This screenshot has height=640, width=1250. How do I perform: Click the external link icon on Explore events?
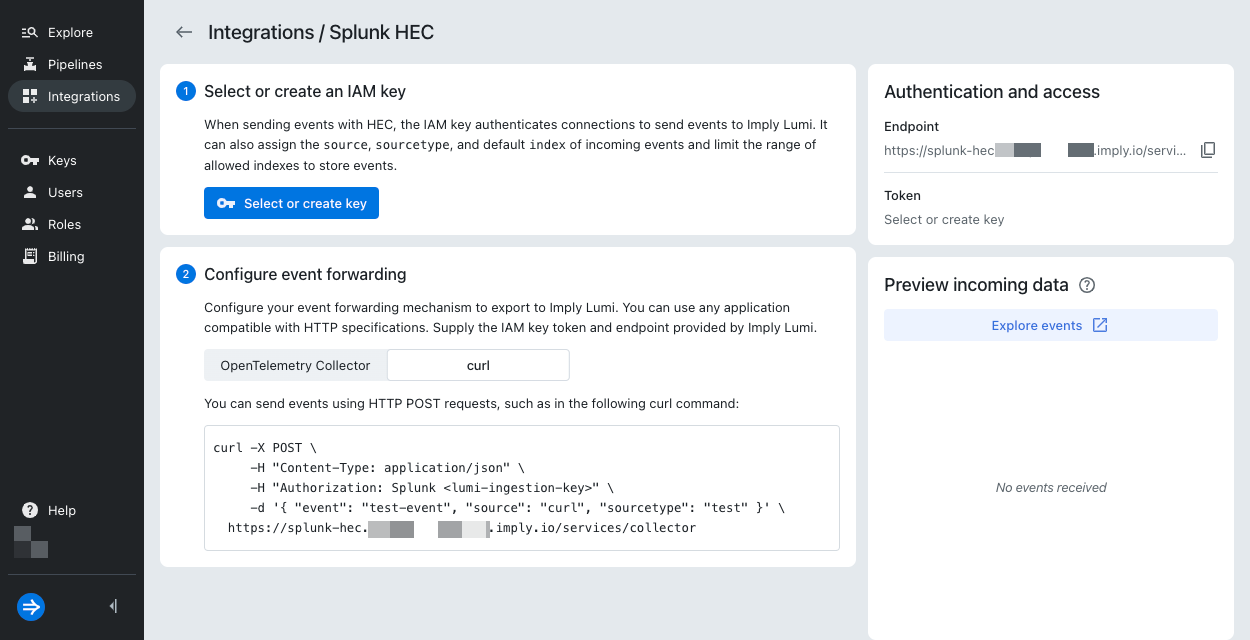[1100, 325]
